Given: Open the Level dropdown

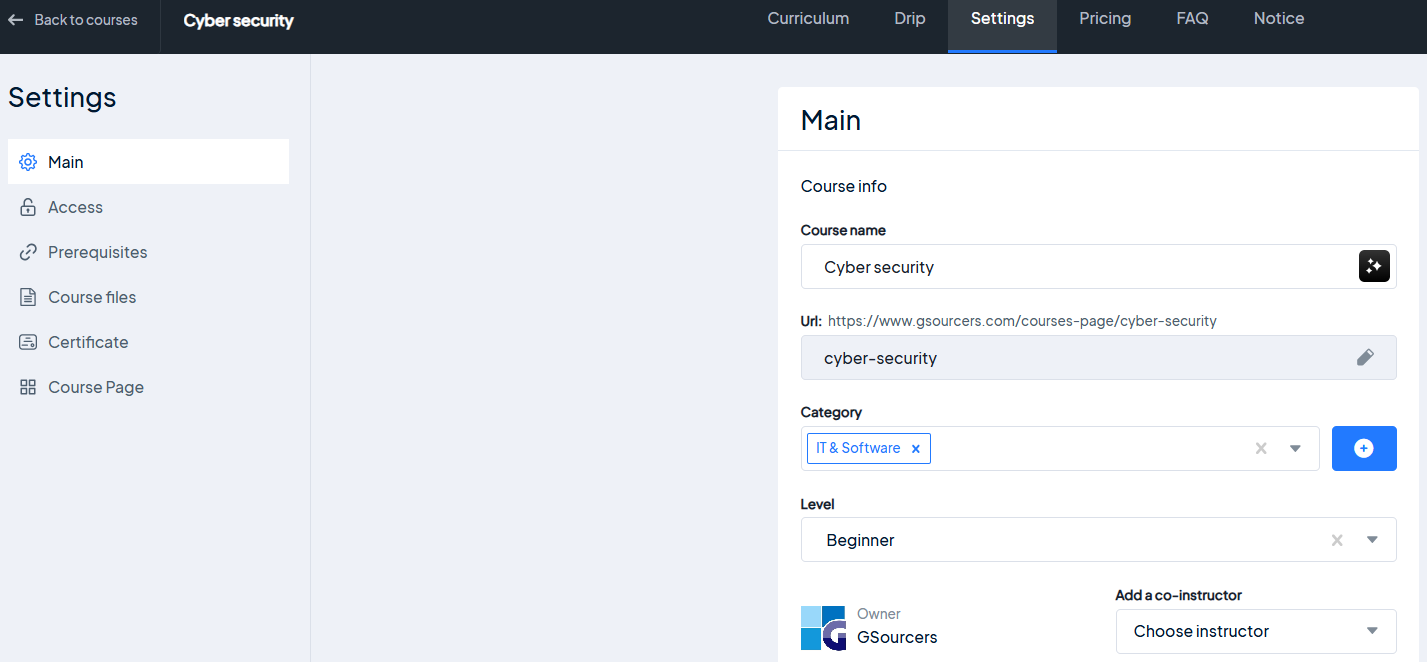Looking at the screenshot, I should point(1372,540).
